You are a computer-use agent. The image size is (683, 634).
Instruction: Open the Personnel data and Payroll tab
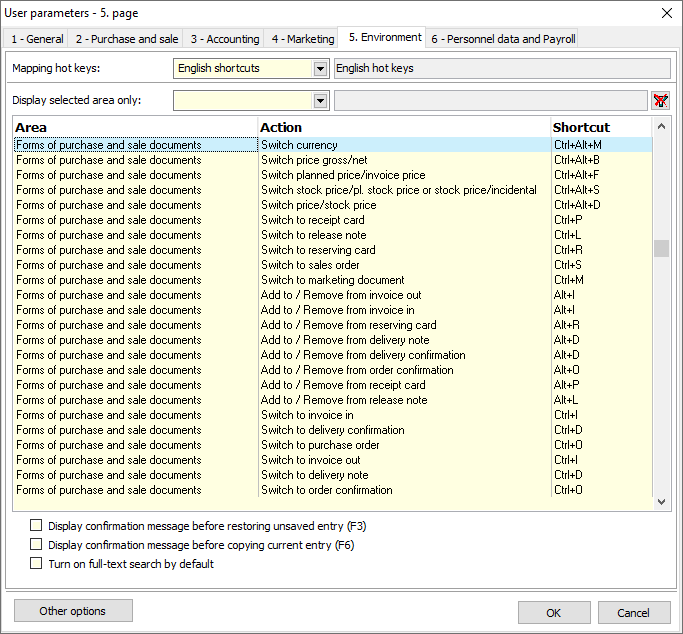click(x=503, y=39)
